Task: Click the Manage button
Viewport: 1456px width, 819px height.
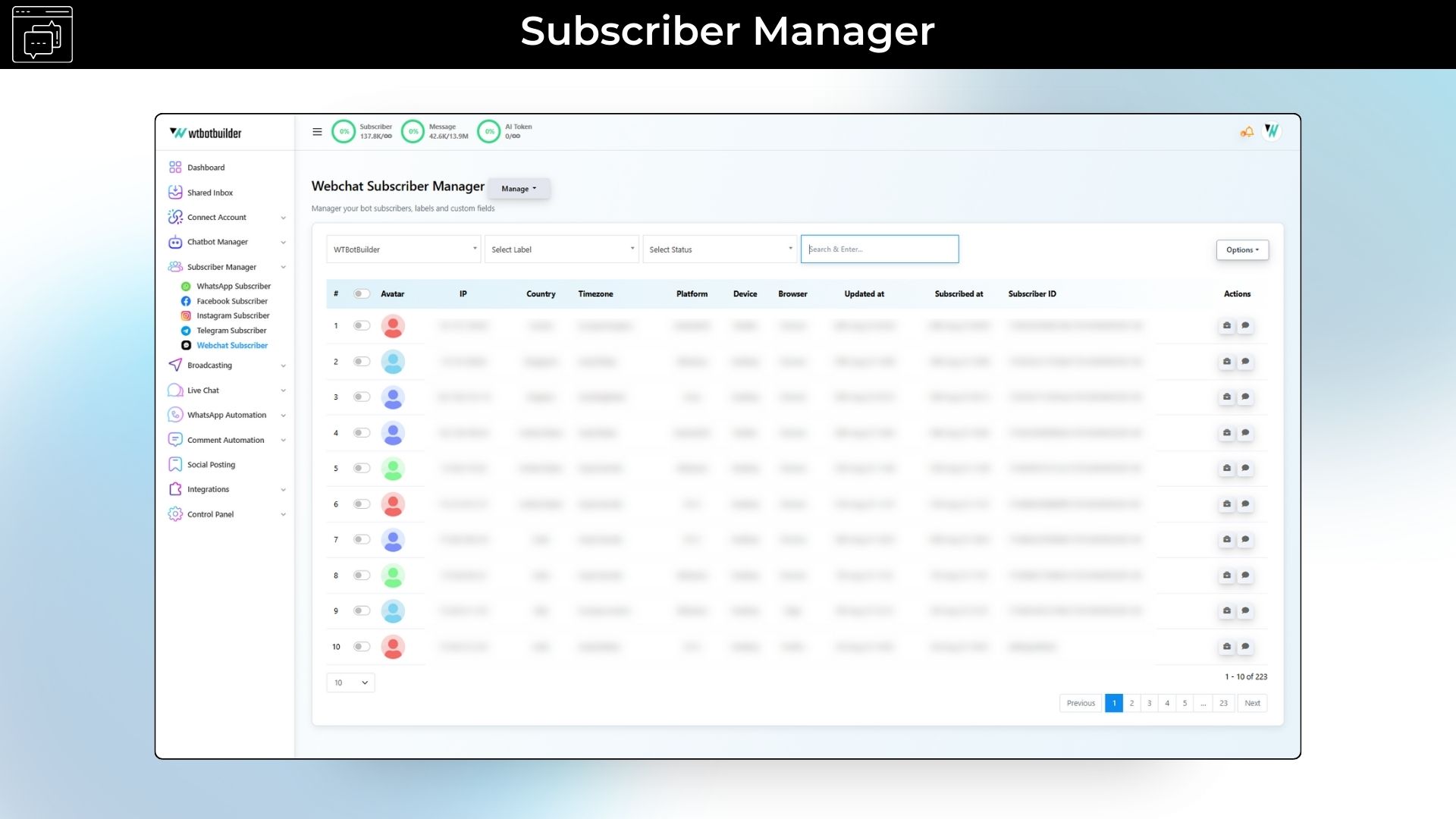Action: pos(519,188)
